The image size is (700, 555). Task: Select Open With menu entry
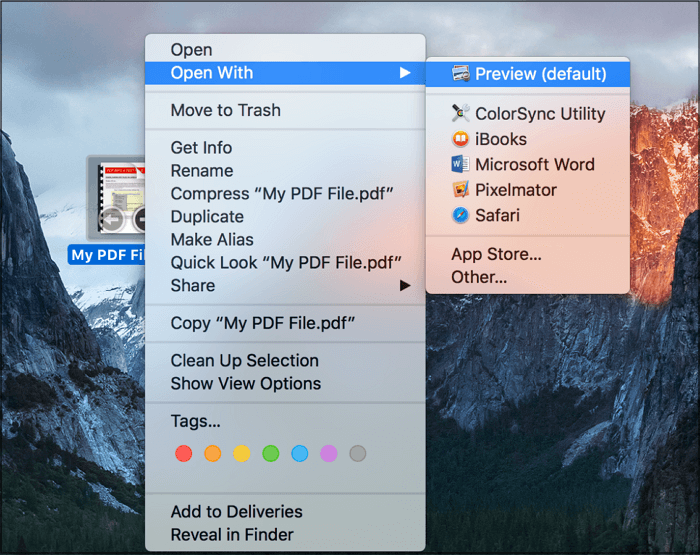[x=285, y=73]
